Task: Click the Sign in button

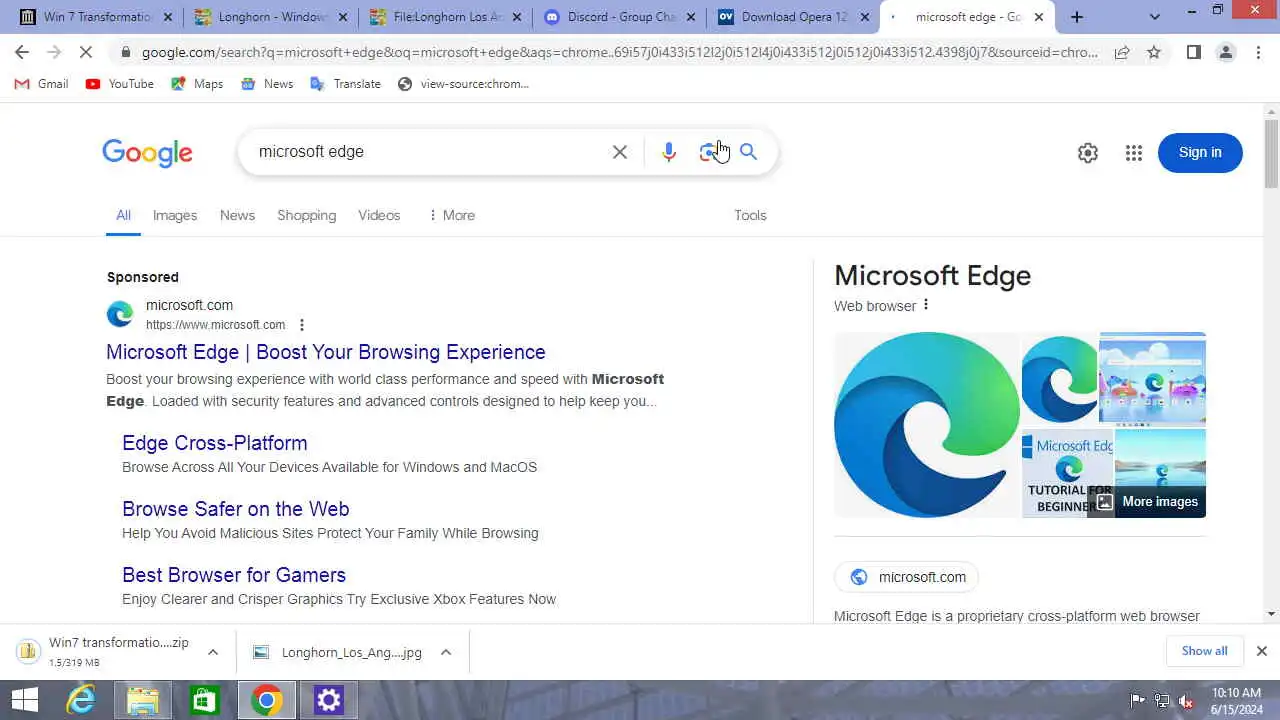Action: click(1200, 153)
